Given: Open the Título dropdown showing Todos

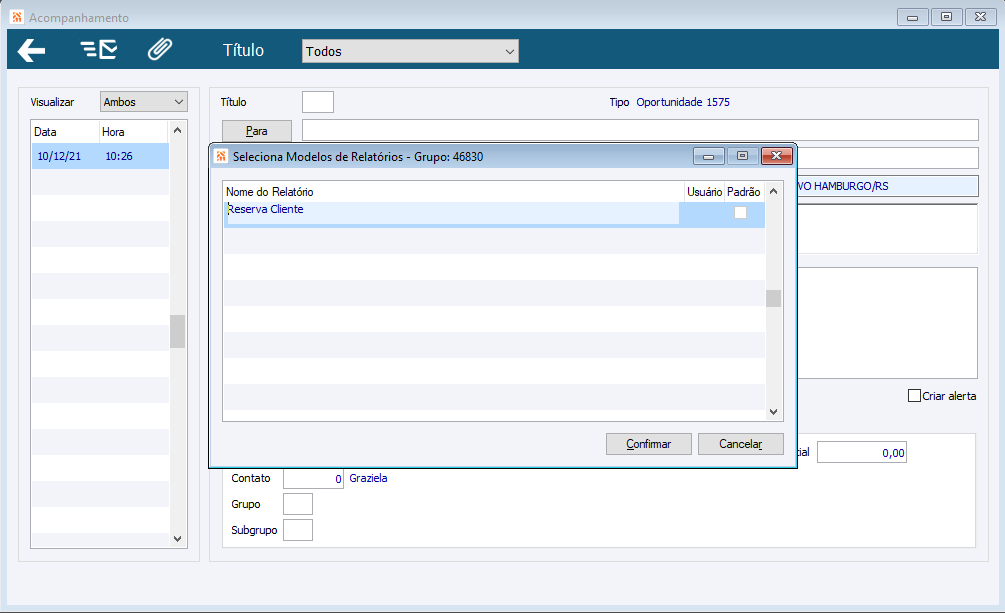Looking at the screenshot, I should pos(410,51).
